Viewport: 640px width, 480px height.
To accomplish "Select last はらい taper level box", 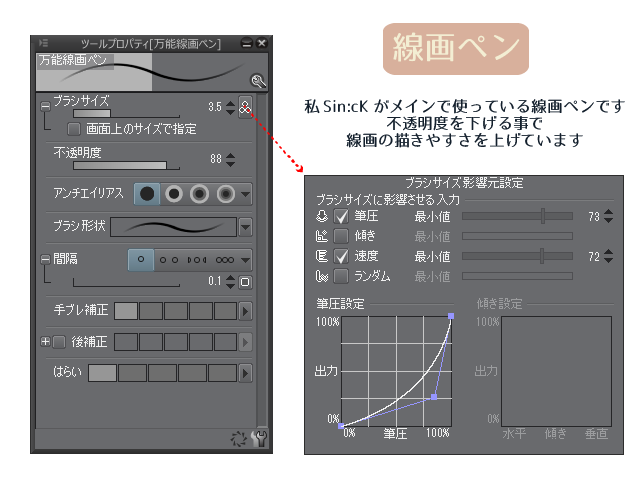I will click(x=222, y=373).
